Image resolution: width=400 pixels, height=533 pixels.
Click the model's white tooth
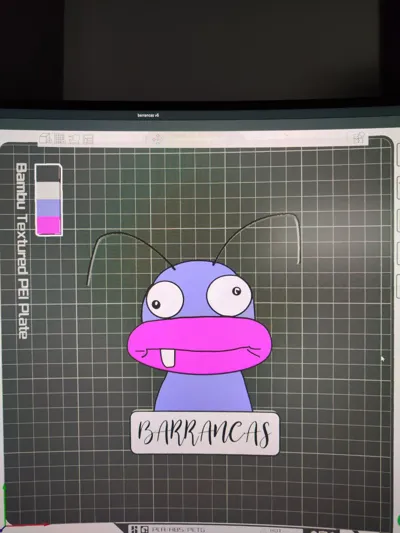(x=168, y=359)
